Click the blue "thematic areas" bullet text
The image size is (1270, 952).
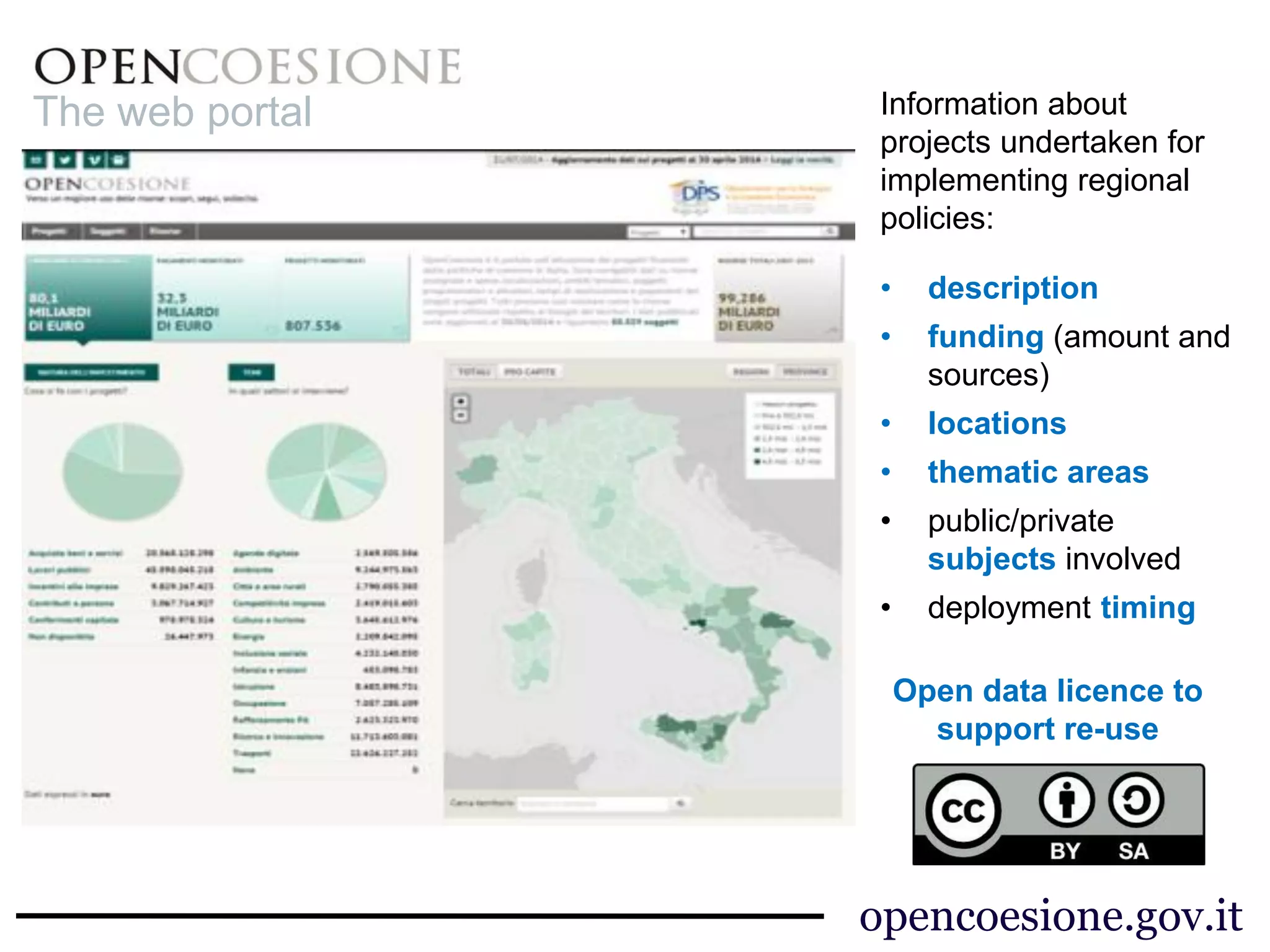(x=1038, y=472)
